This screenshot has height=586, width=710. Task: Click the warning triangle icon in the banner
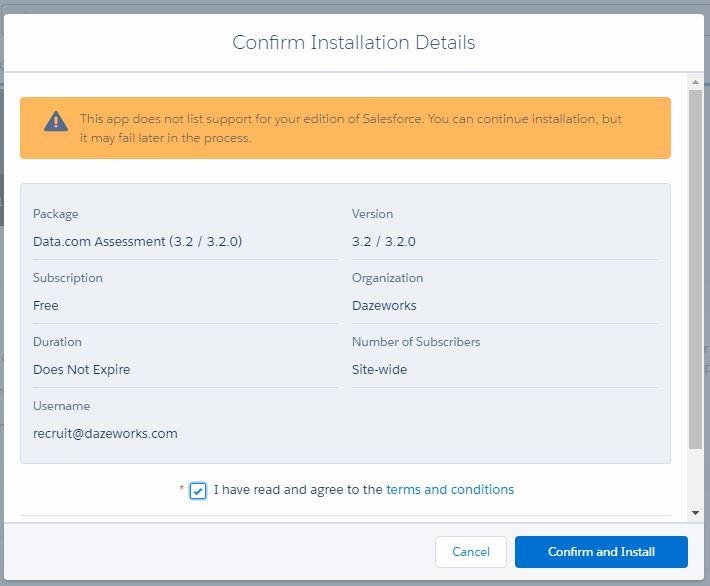click(56, 121)
